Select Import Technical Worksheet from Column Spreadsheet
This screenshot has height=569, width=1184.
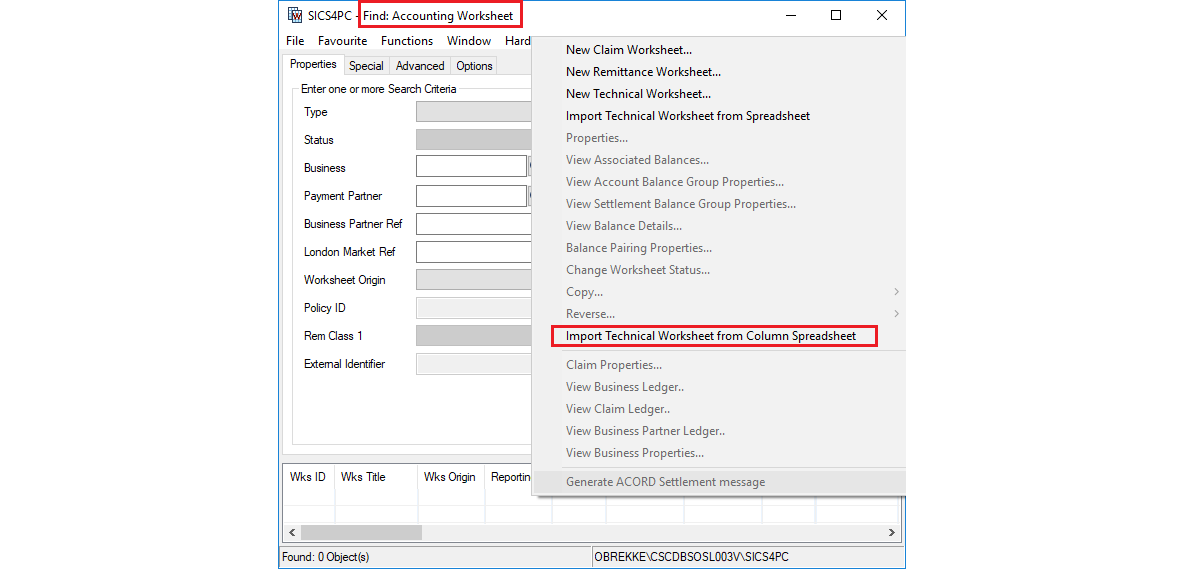point(711,336)
